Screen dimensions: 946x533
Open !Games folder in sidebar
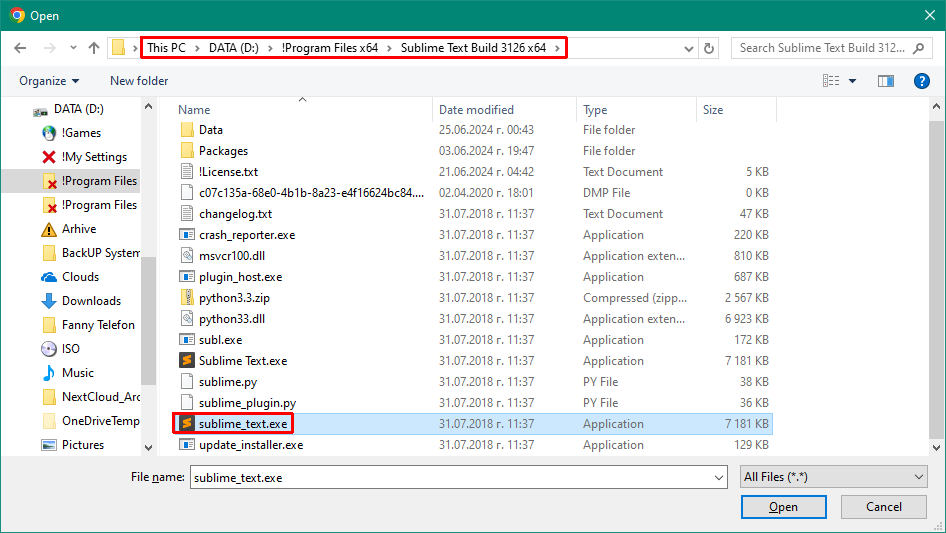81,133
